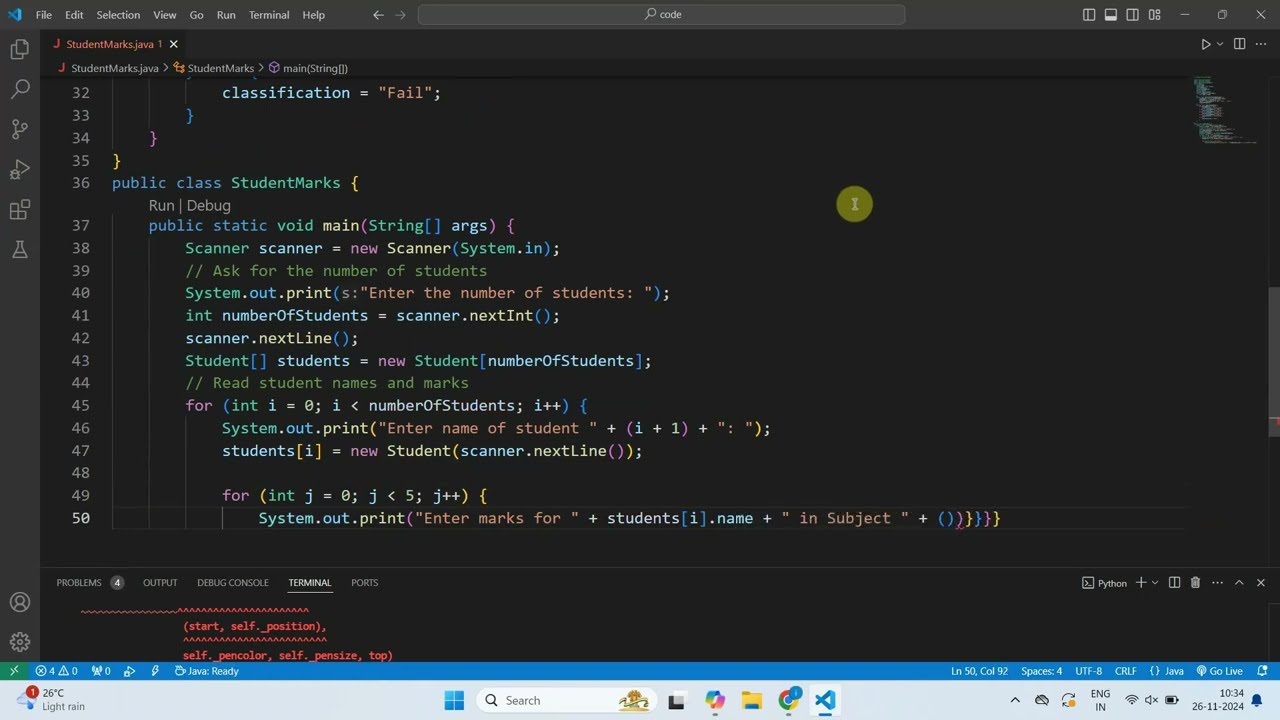Open launch profile dropdown beside new terminal plus
1280x720 pixels.
click(1155, 582)
